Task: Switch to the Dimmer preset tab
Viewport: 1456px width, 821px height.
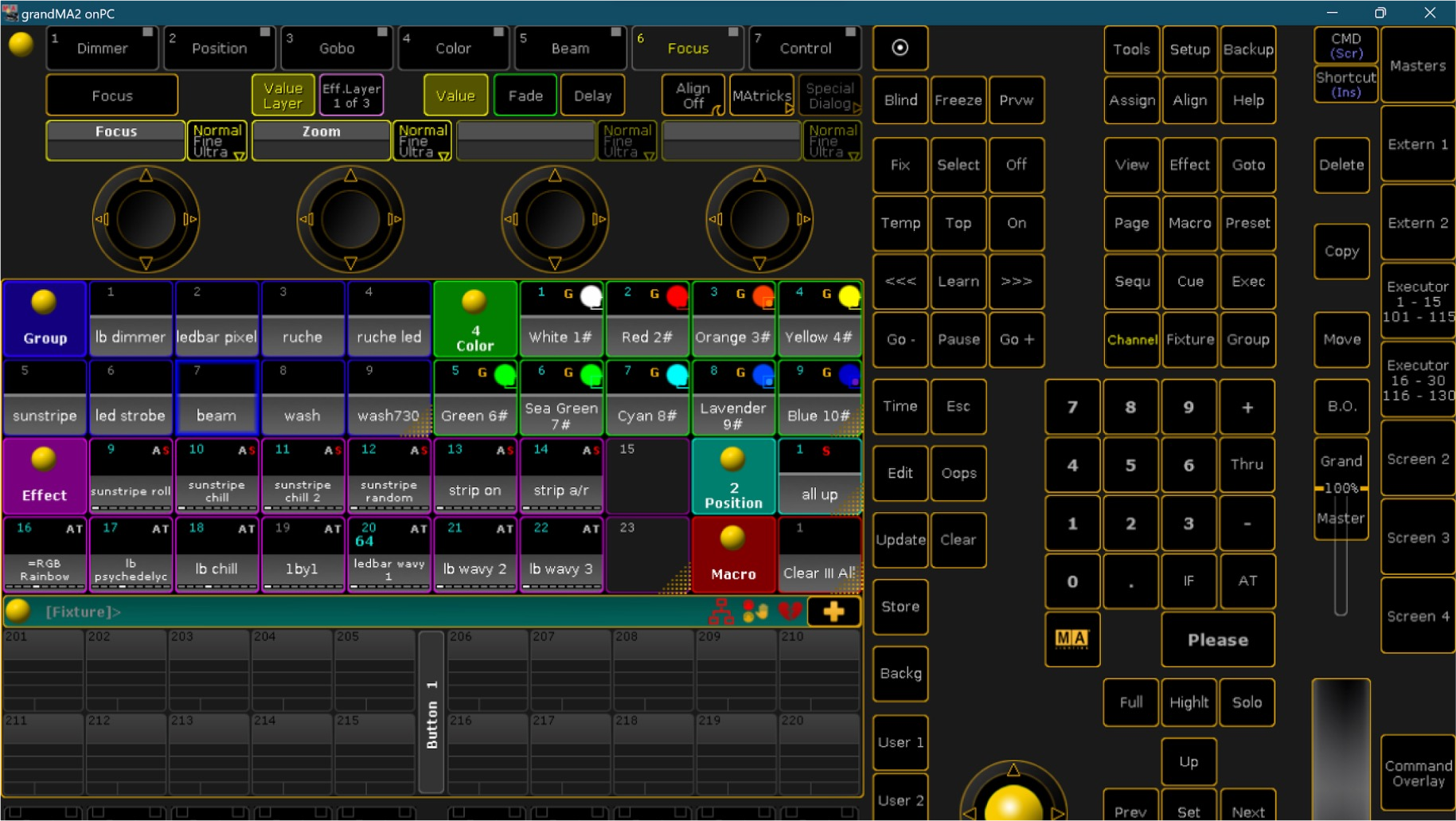Action: click(103, 48)
